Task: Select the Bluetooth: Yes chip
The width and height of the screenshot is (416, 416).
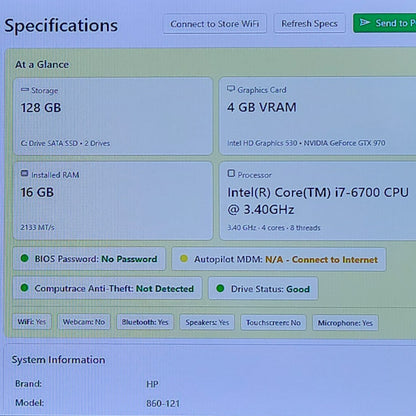Action: tap(145, 322)
